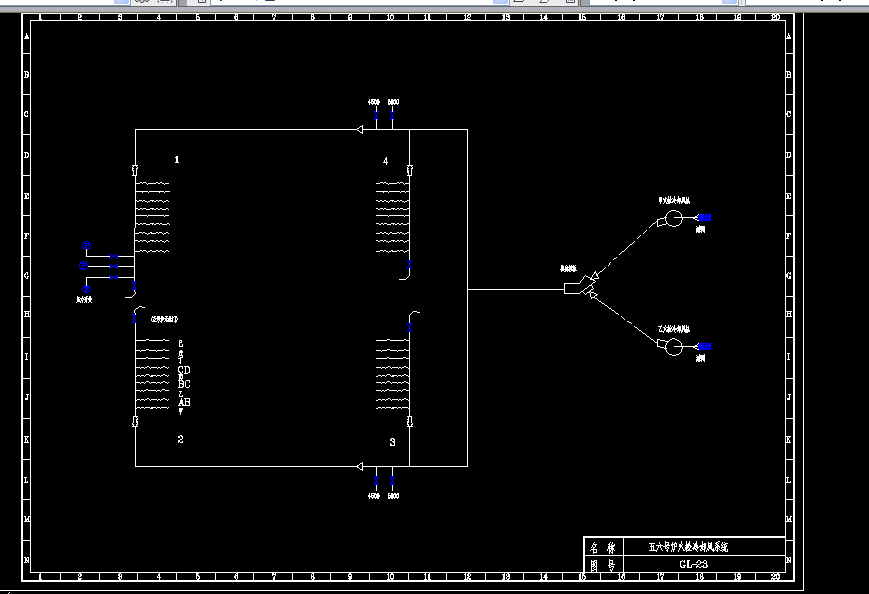The height and width of the screenshot is (594, 869).
Task: Select the dashed line to the lower fan
Action: tap(626, 319)
